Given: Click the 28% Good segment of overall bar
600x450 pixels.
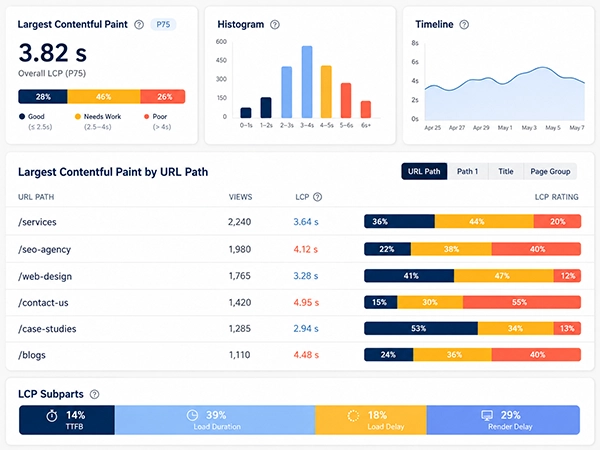Looking at the screenshot, I should pos(43,96).
